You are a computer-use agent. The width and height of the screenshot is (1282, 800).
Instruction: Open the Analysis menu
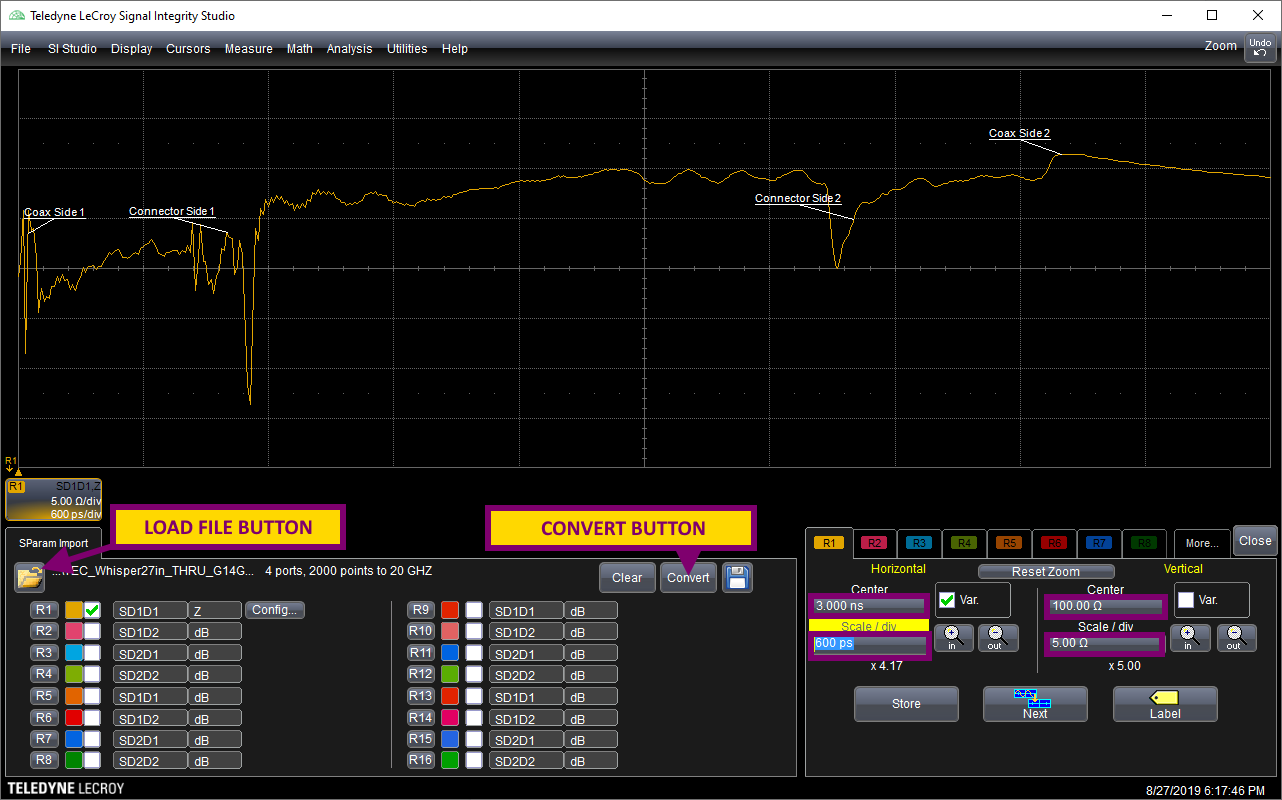349,49
